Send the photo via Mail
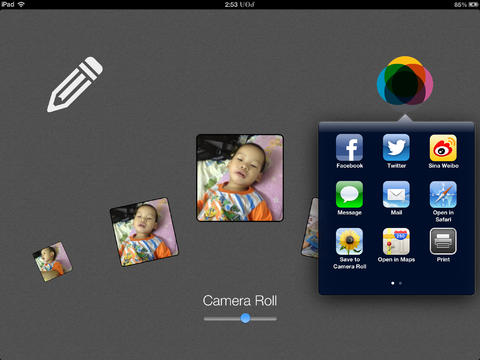This screenshot has height=360, width=480. pyautogui.click(x=396, y=195)
